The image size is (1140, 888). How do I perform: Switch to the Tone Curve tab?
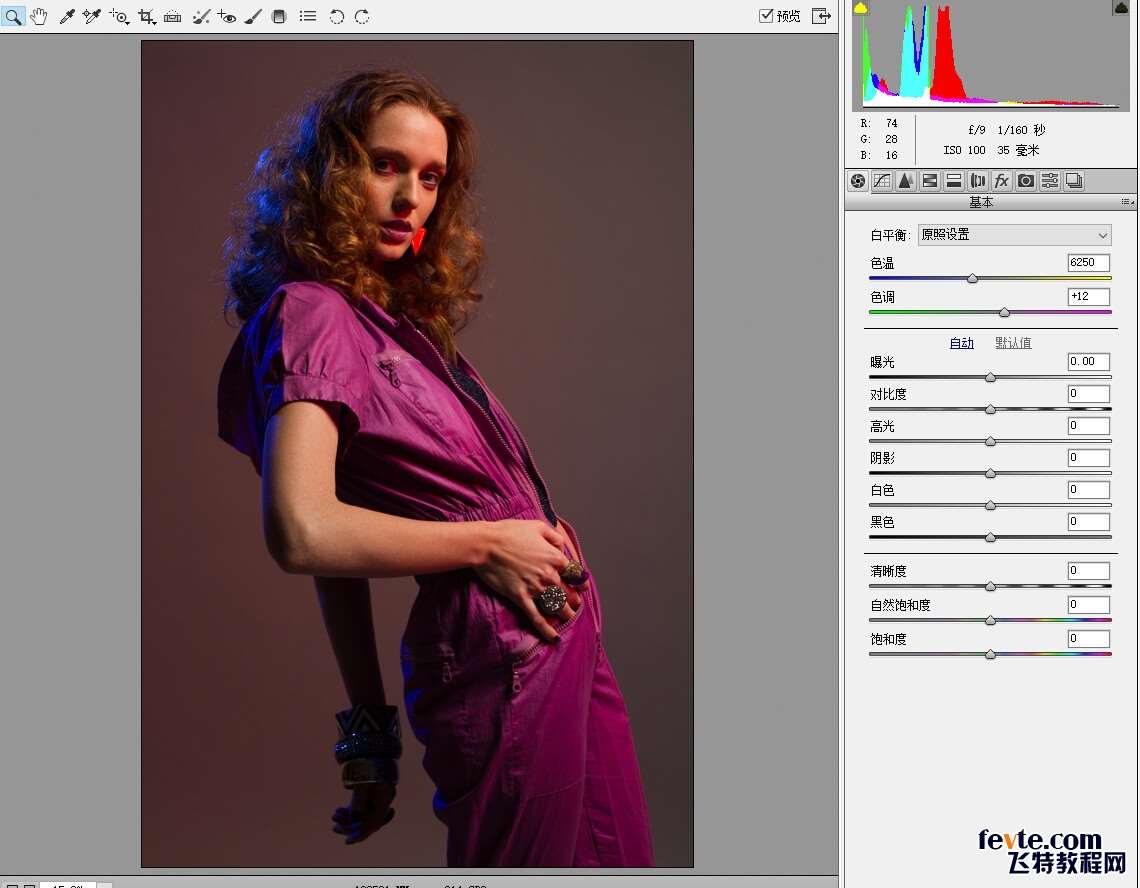pos(881,181)
